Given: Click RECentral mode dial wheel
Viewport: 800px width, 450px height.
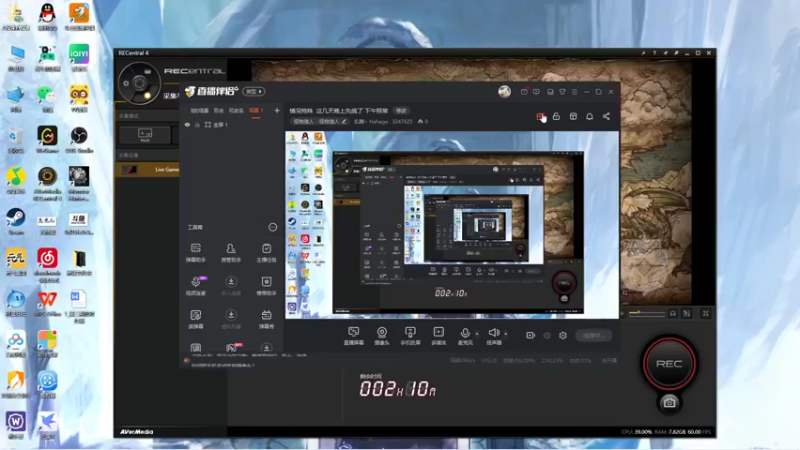Looking at the screenshot, I should tap(139, 83).
